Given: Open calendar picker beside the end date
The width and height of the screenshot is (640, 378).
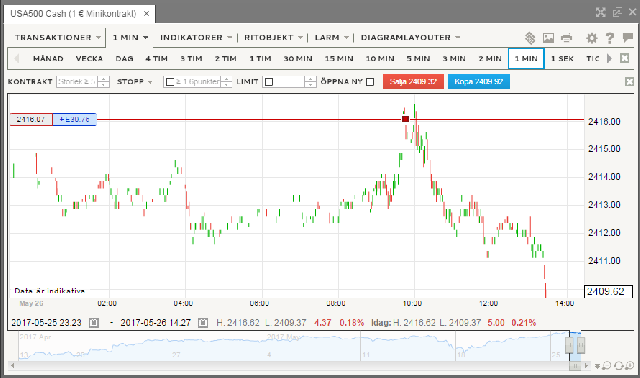Looking at the screenshot, I should pyautogui.click(x=203, y=323).
